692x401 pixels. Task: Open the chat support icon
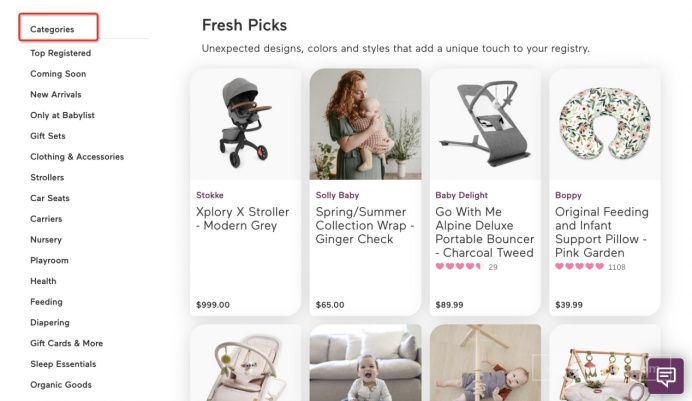(x=666, y=376)
